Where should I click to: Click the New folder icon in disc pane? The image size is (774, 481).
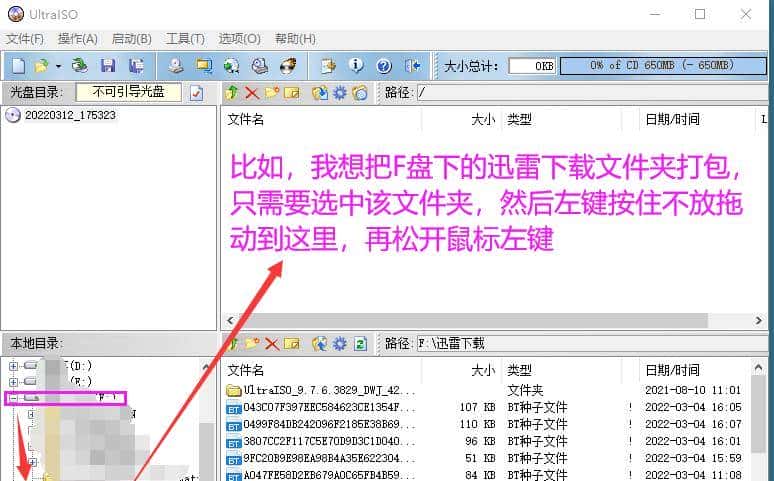pyautogui.click(x=272, y=92)
